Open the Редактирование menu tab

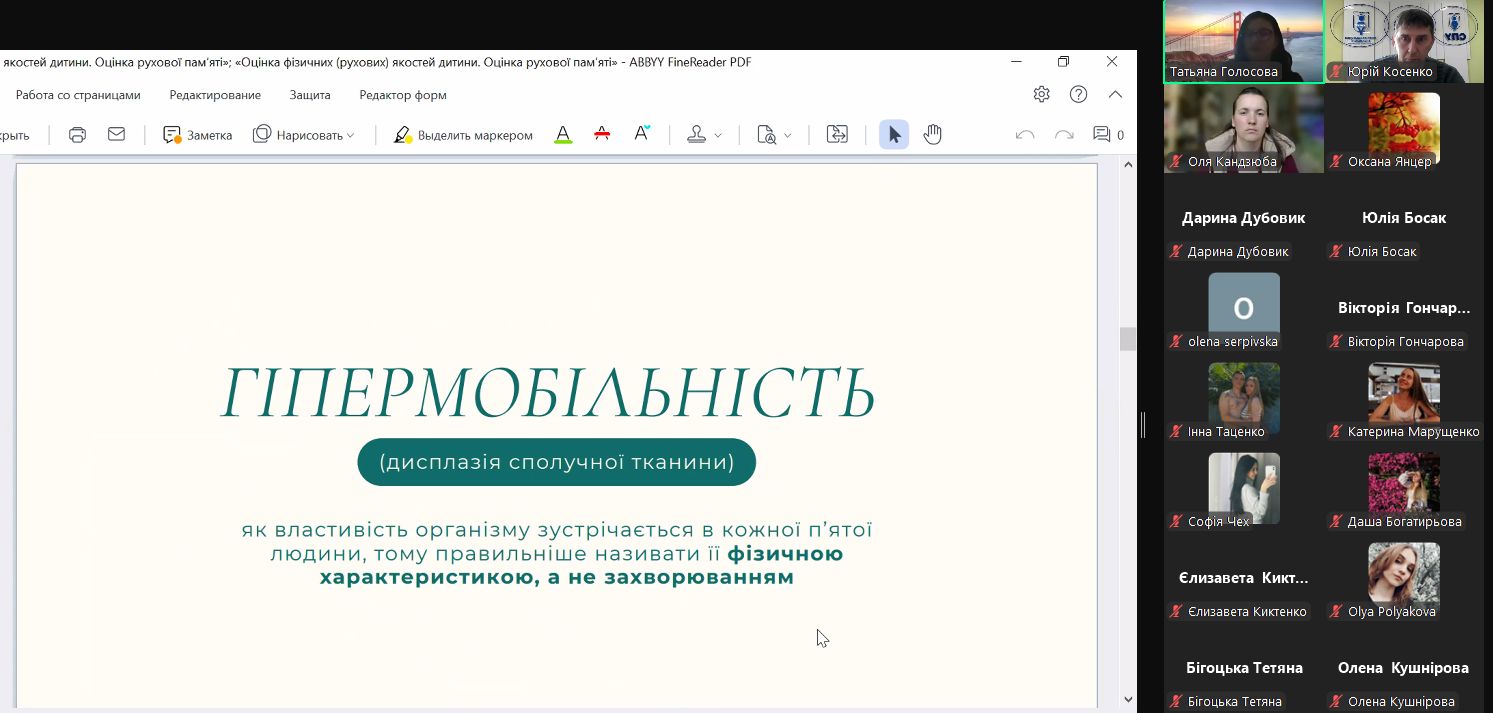[215, 95]
